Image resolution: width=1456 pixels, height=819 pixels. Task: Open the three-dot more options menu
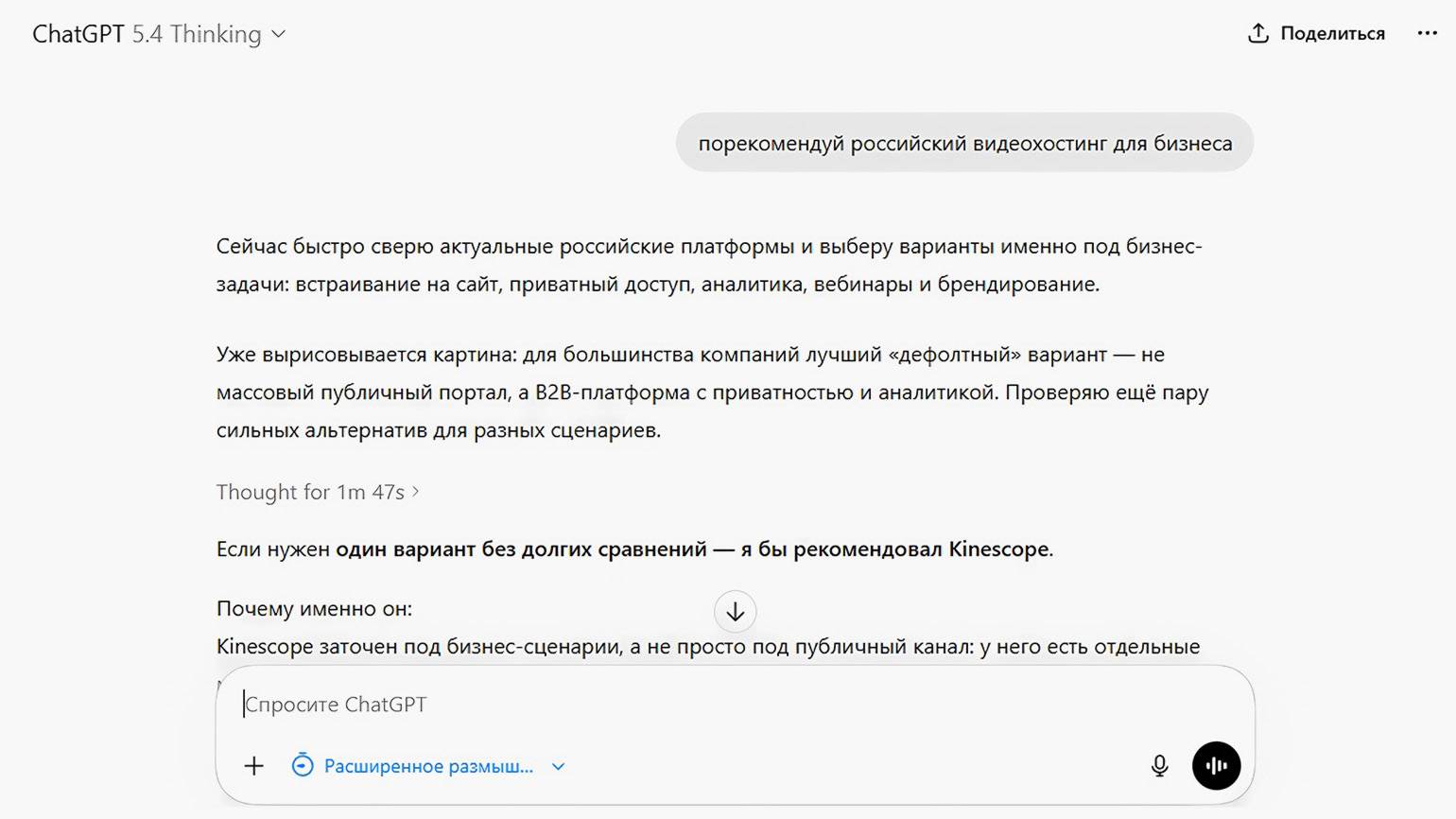pyautogui.click(x=1427, y=34)
